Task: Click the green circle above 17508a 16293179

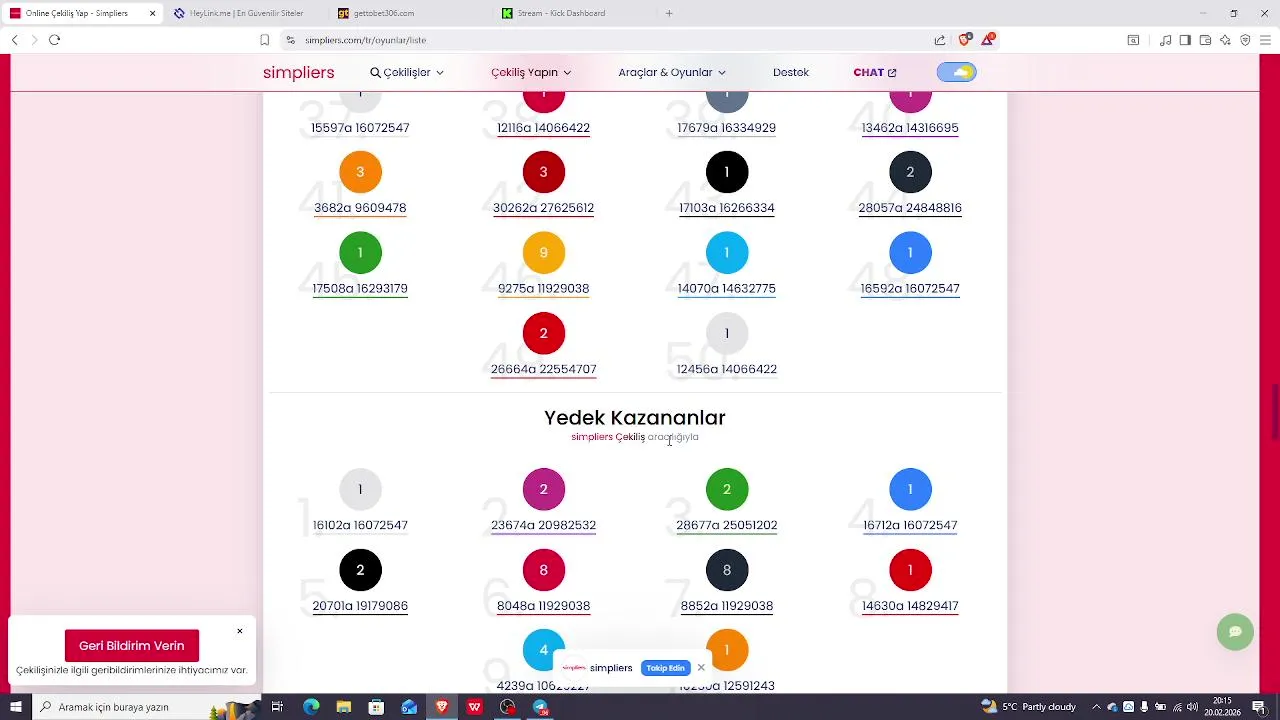Action: (x=360, y=253)
